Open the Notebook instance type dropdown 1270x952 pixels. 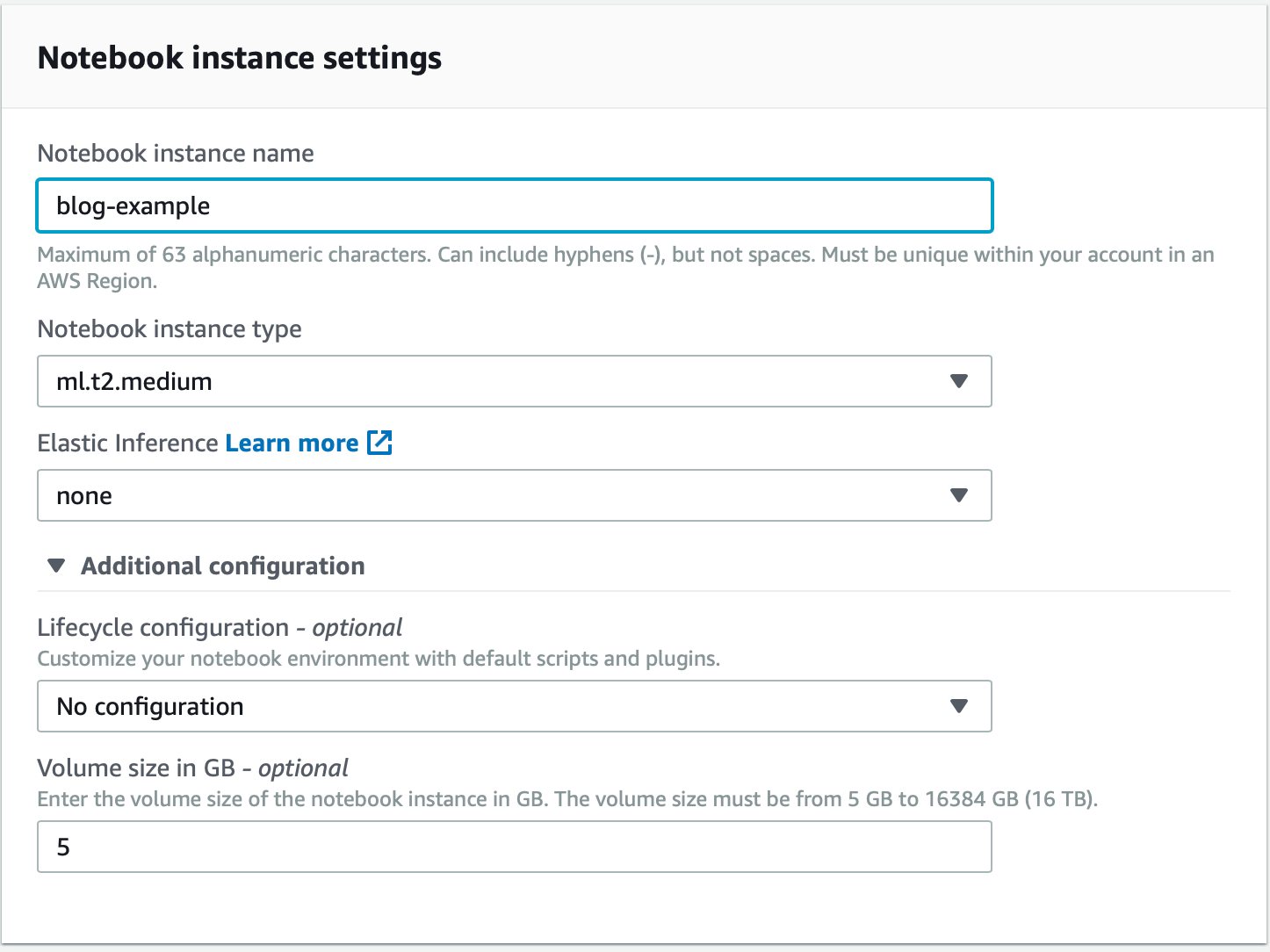click(514, 381)
